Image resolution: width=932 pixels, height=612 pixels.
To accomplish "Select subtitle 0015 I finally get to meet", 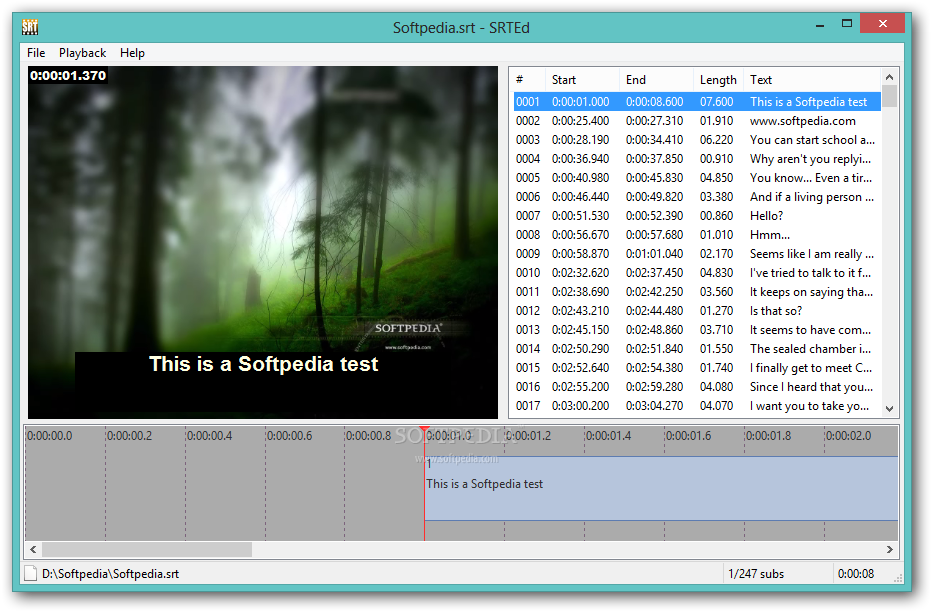I will pyautogui.click(x=697, y=368).
